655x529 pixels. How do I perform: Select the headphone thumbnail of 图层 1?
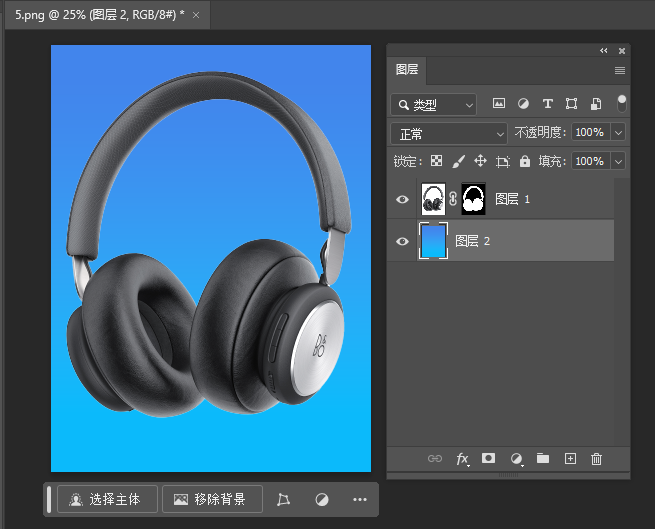click(x=433, y=199)
